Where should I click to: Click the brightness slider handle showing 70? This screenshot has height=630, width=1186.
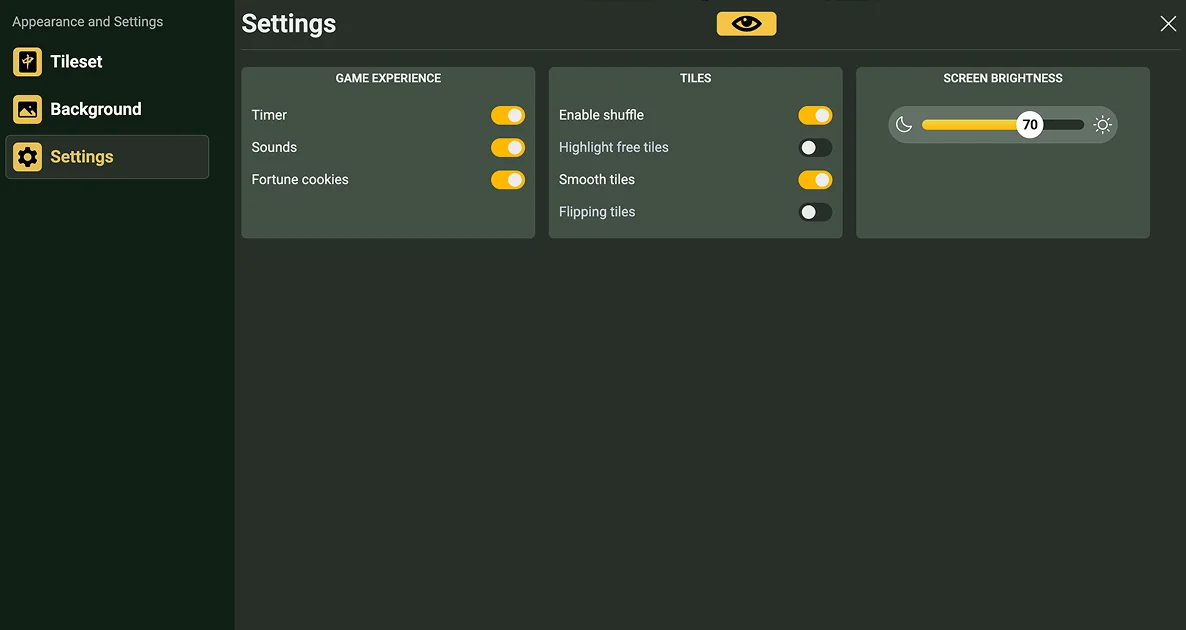coord(1029,125)
